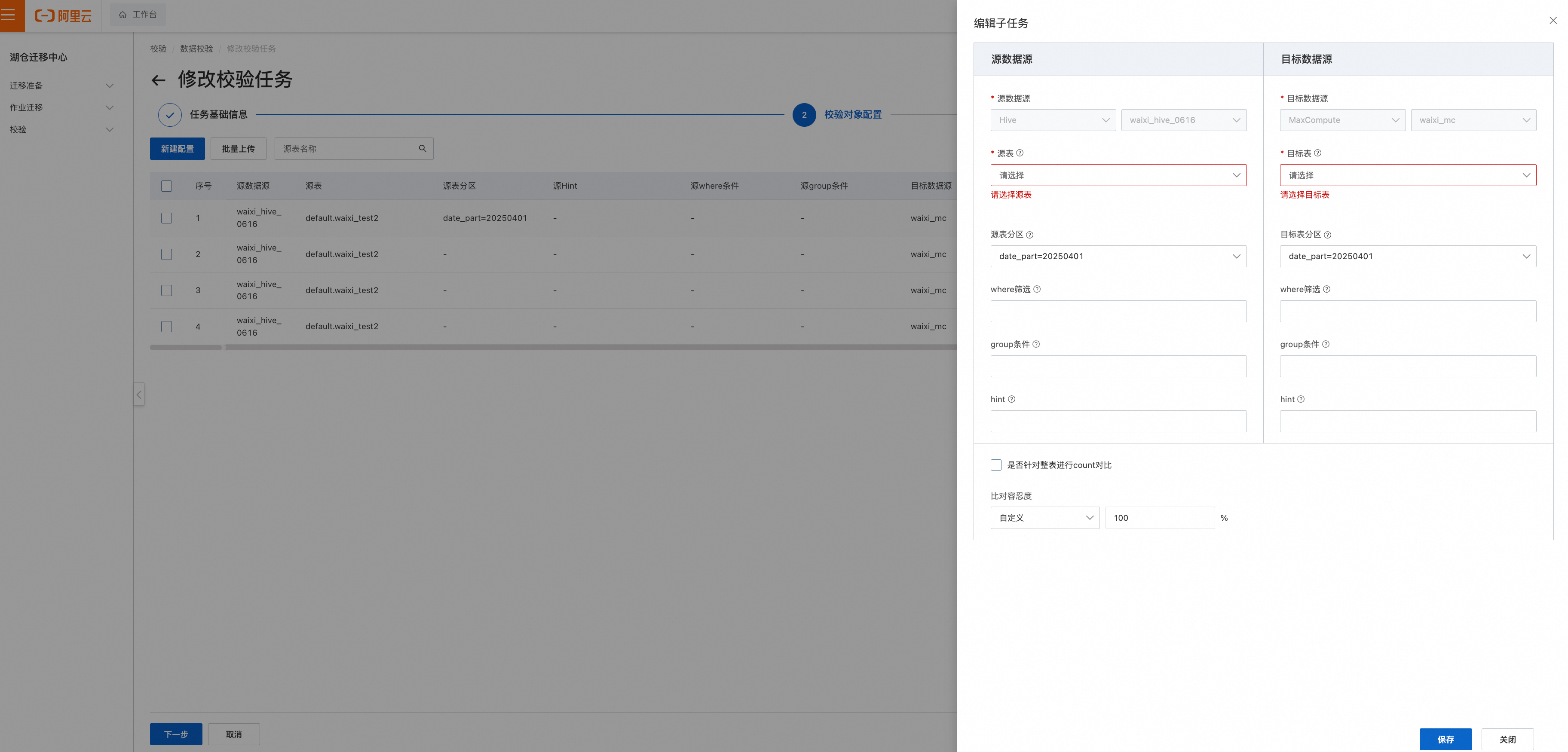Image resolution: width=1568 pixels, height=752 pixels.
Task: Open the 目标表分区 date_part dropdown
Action: (x=1408, y=256)
